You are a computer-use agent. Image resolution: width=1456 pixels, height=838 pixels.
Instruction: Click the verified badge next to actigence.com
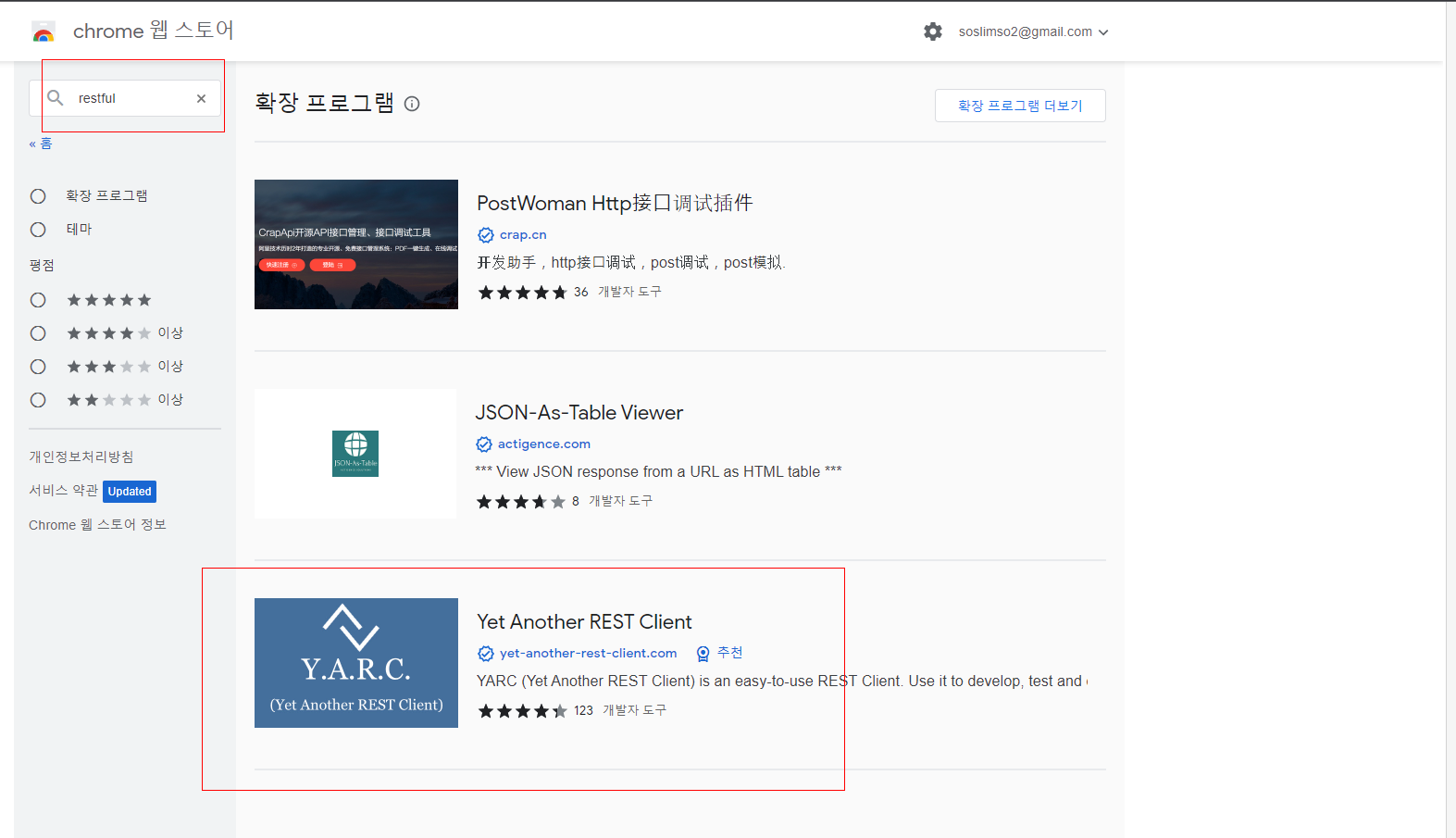484,444
